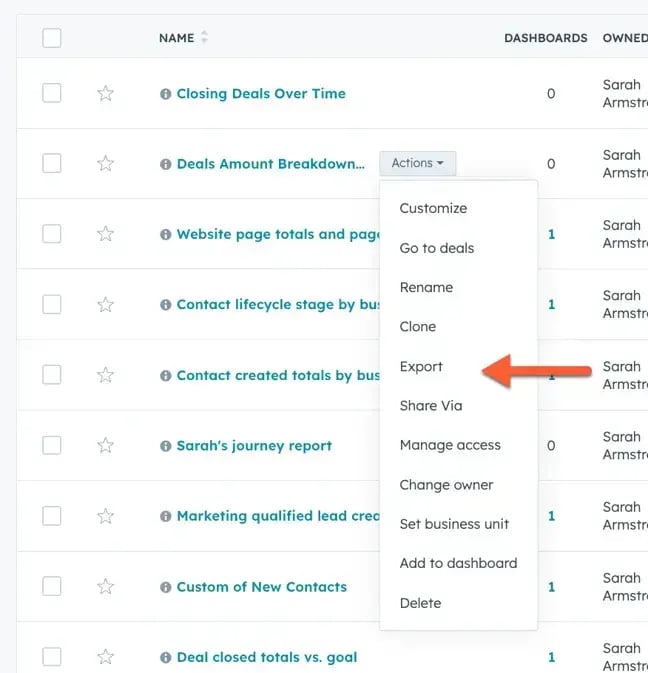
Task: Select Add to dashboard menu item
Action: [x=458, y=563]
